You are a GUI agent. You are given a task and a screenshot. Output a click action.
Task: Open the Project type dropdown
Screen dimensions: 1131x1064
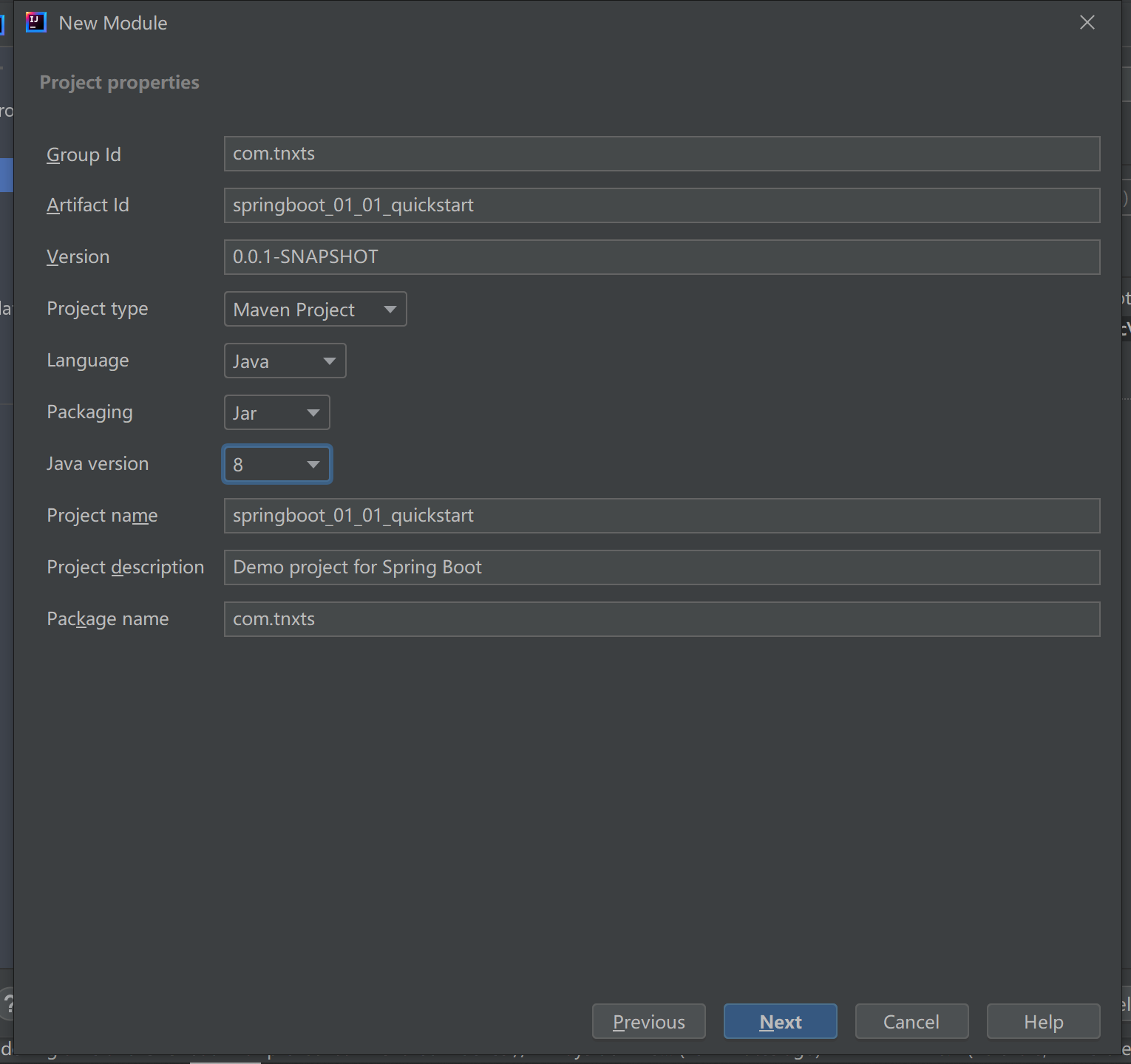click(315, 309)
